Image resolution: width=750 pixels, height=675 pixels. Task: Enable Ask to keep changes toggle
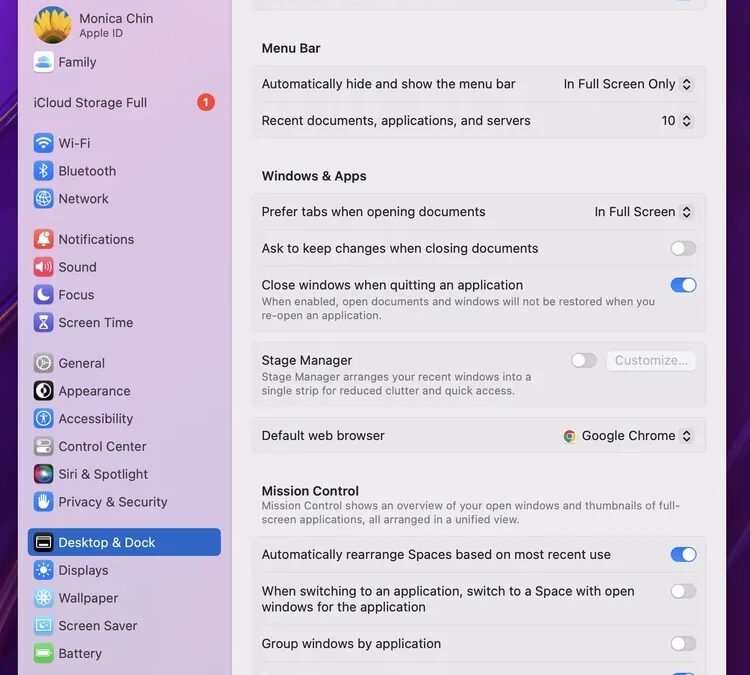coord(683,248)
